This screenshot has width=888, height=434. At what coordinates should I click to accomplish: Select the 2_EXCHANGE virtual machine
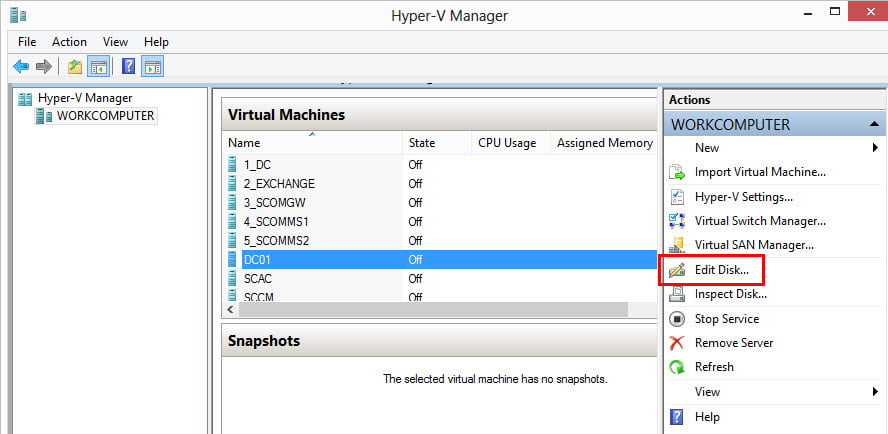279,184
